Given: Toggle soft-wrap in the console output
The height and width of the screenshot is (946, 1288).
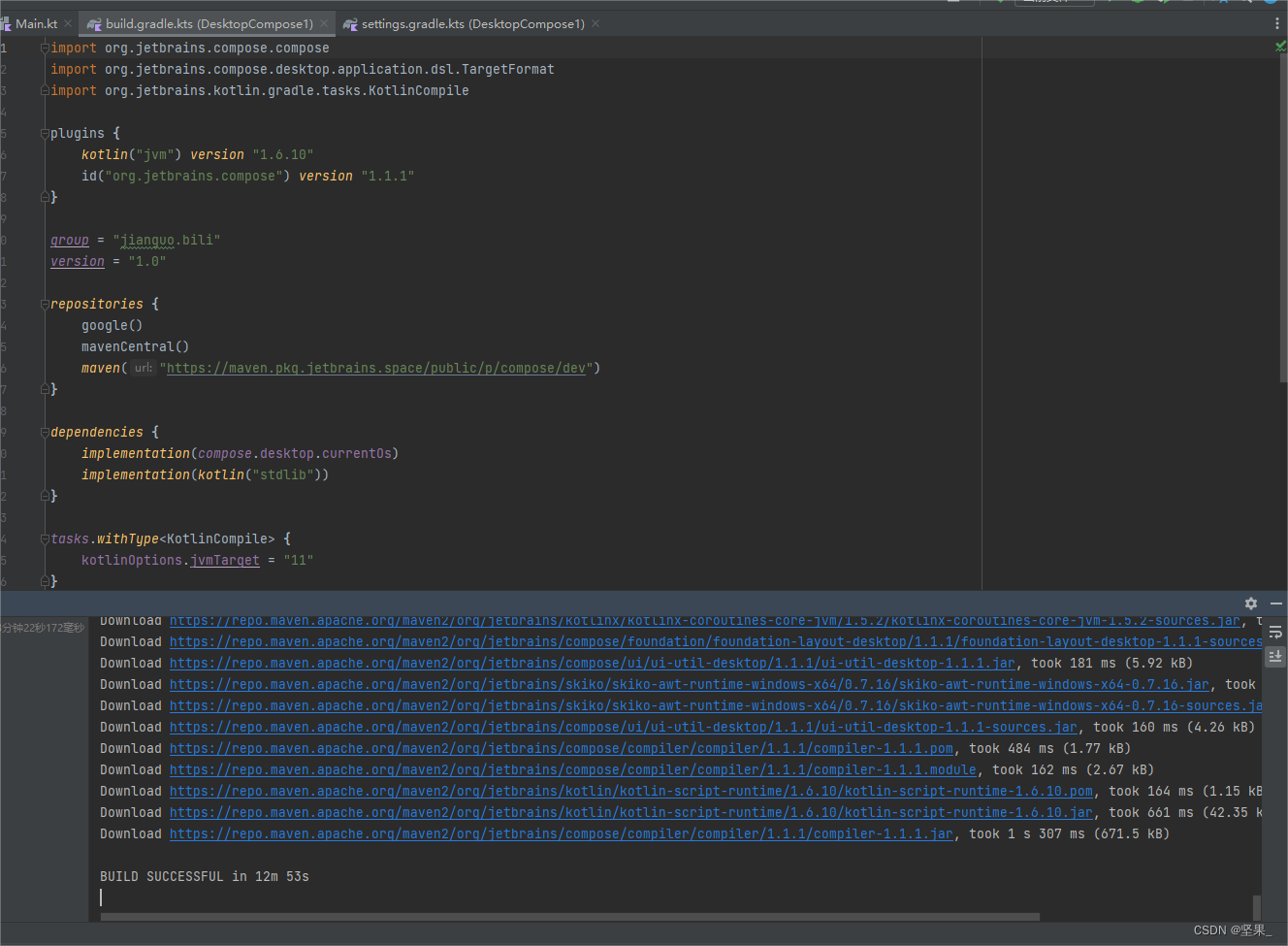Looking at the screenshot, I should [x=1274, y=632].
